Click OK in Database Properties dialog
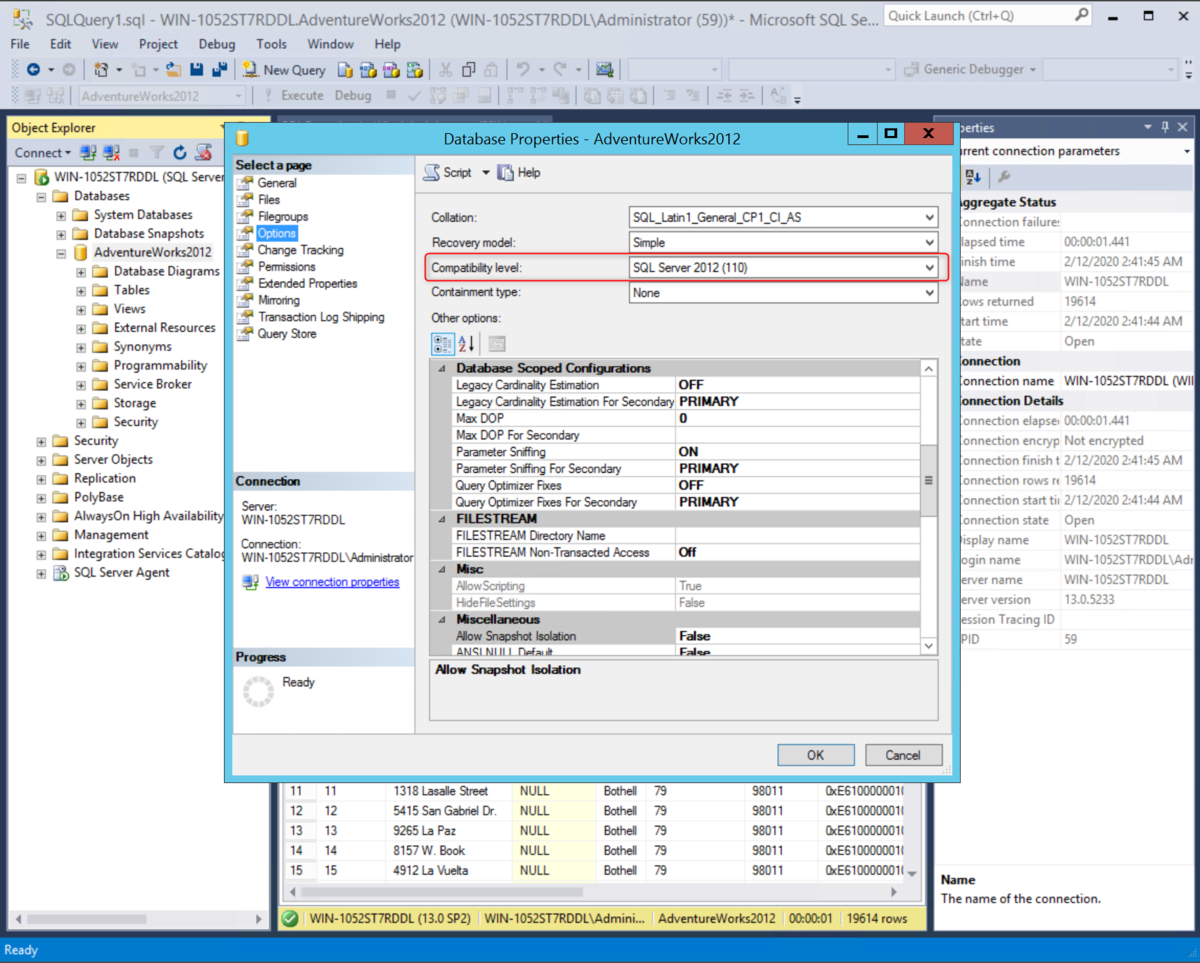The width and height of the screenshot is (1200, 963). 816,755
